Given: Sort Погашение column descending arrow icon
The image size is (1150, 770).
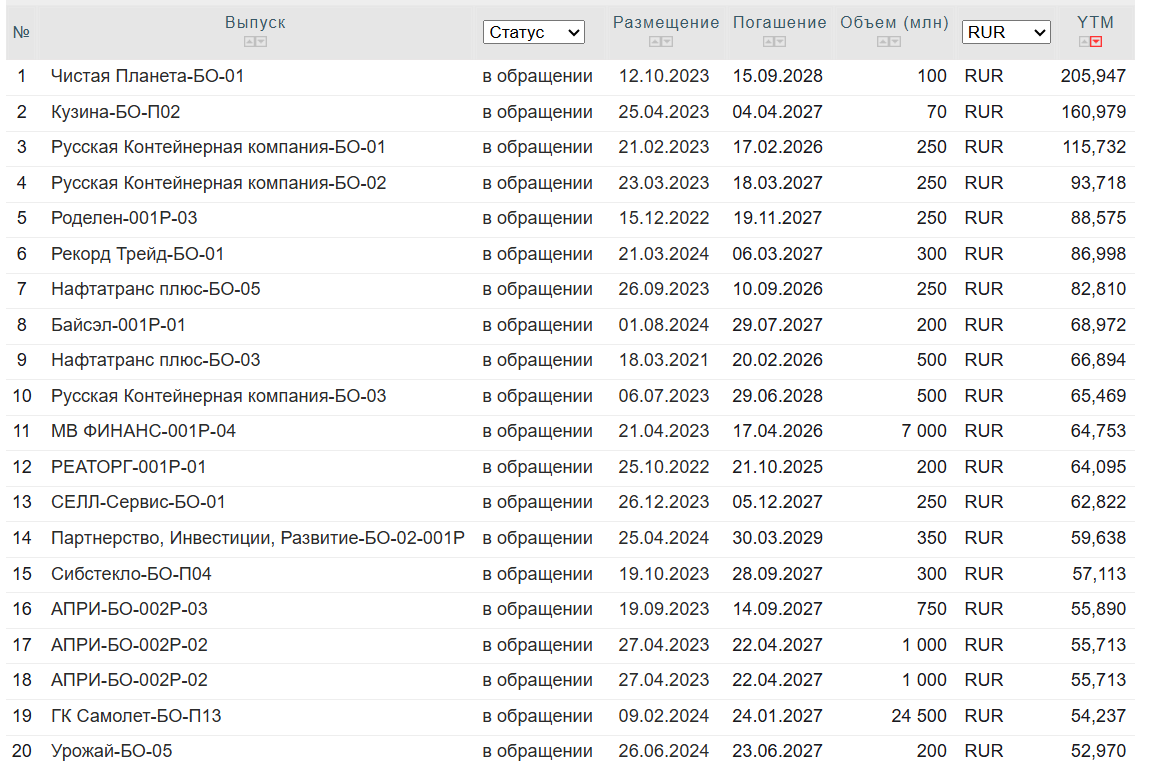Looking at the screenshot, I should tap(780, 42).
